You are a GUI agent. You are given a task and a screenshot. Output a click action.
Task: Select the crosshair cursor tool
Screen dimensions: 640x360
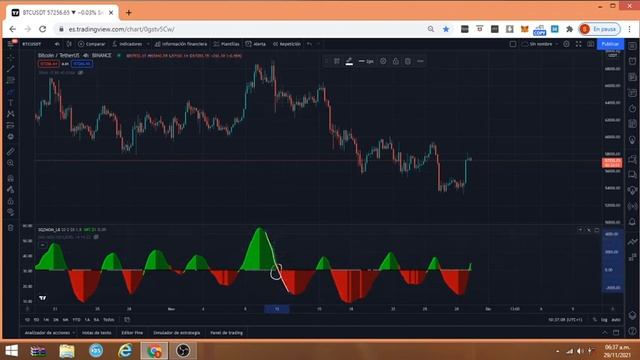pos(11,57)
